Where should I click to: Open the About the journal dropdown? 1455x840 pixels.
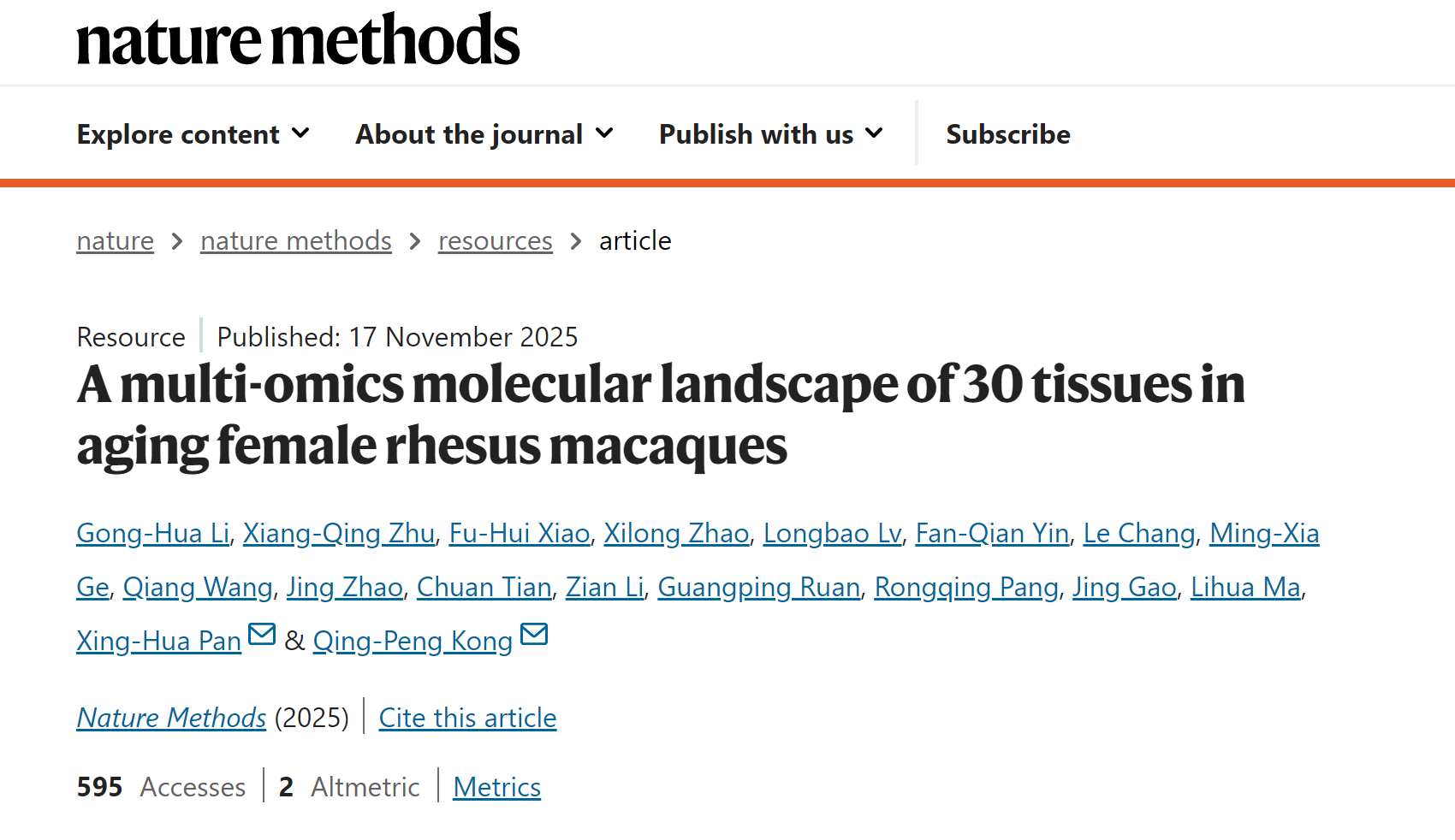(484, 134)
